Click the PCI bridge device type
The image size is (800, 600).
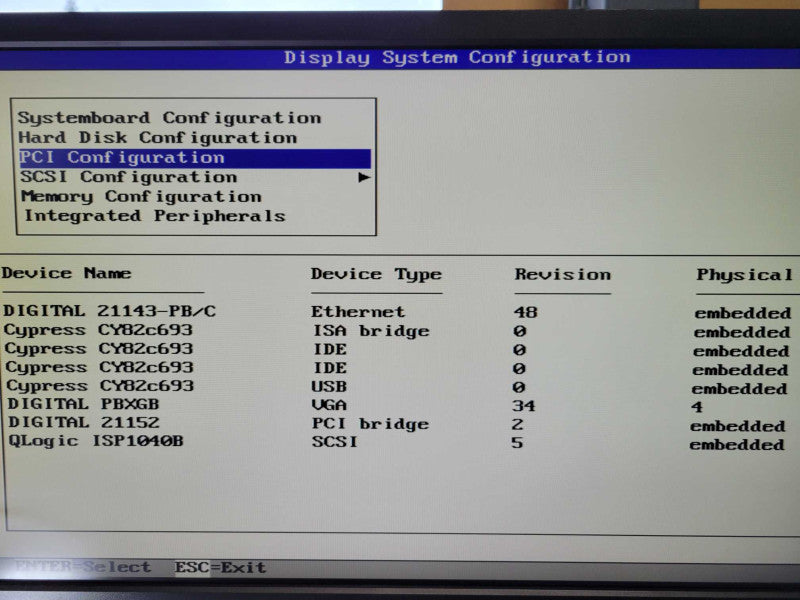(370, 424)
